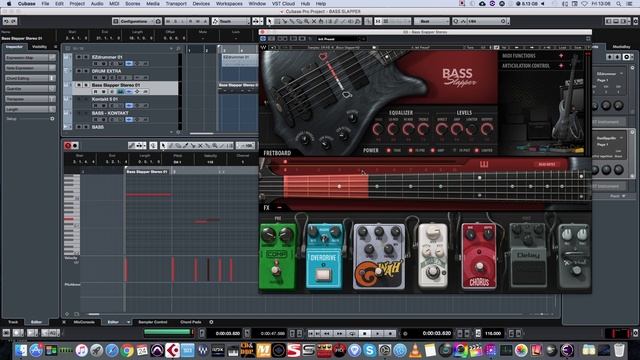Toggle the LIMITER power switch in Bass Slapper

[x=476, y=151]
